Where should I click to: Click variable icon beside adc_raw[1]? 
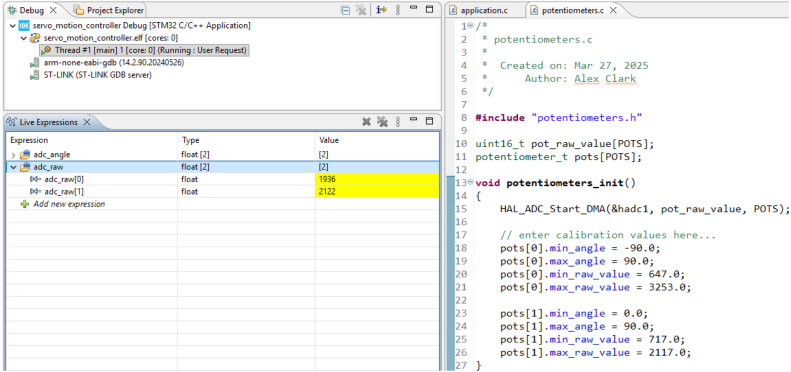pyautogui.click(x=35, y=191)
